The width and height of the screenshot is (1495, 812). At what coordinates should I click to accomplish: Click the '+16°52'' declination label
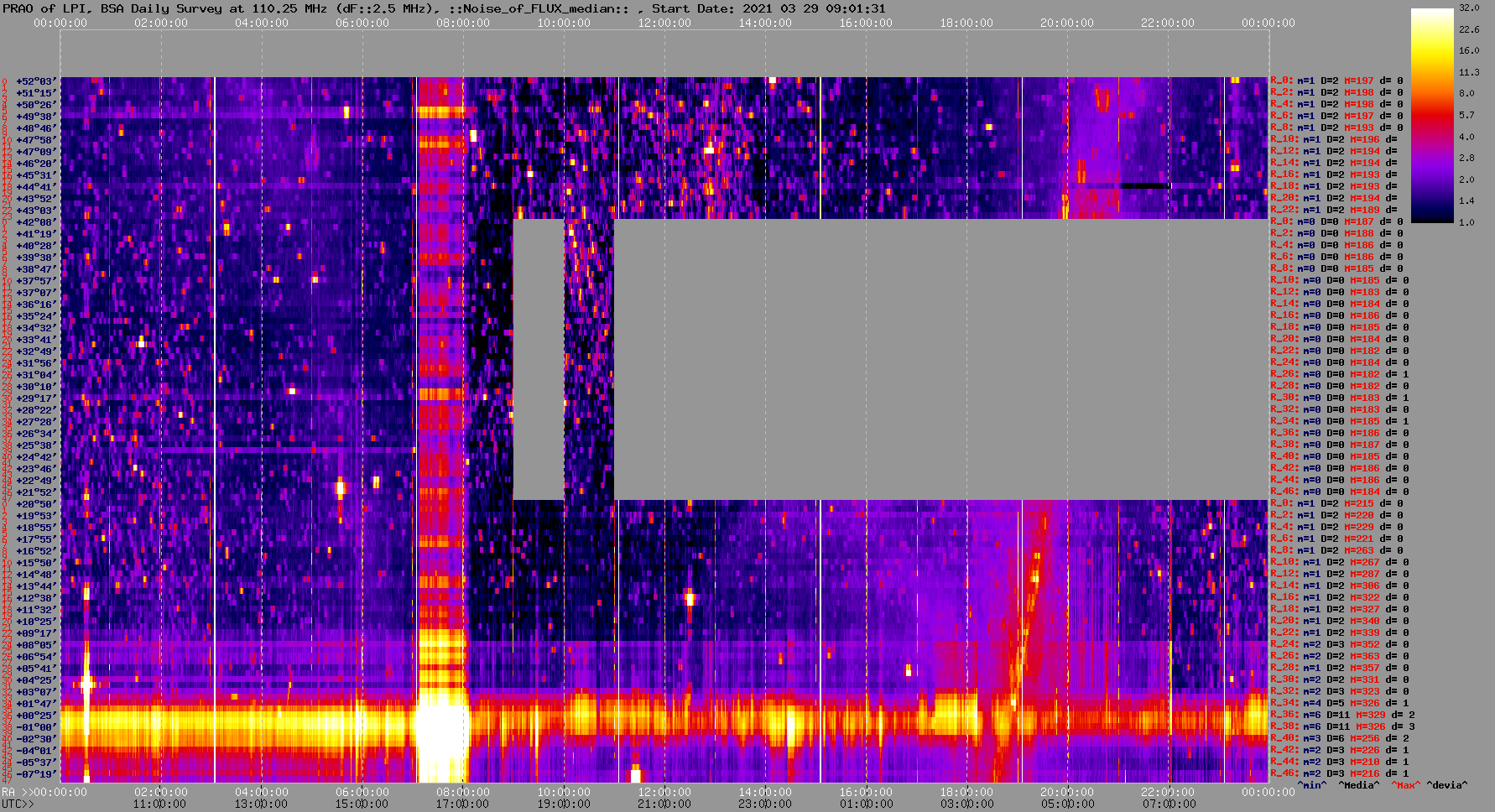[x=36, y=551]
